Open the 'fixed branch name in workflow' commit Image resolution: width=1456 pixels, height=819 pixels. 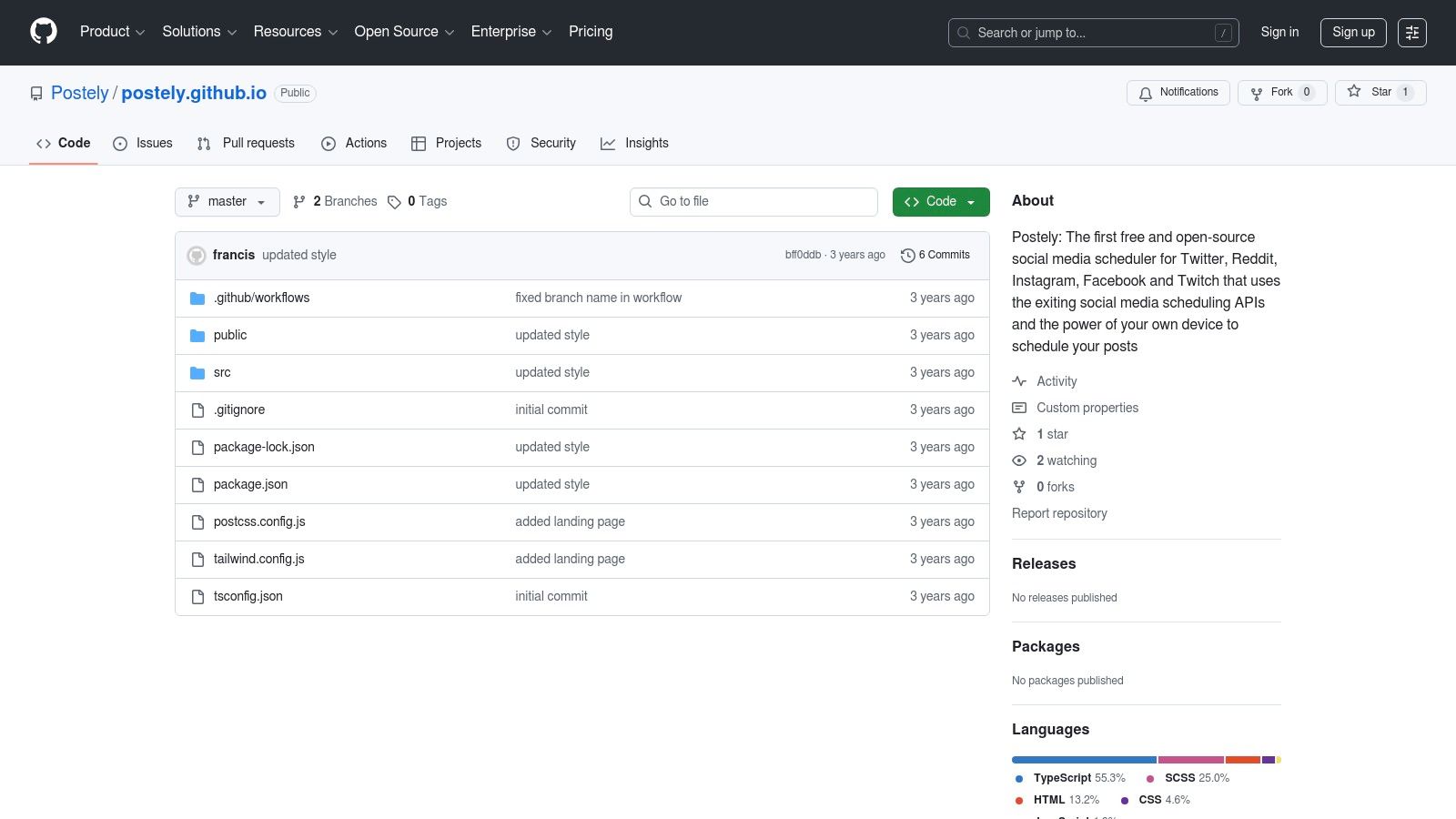tap(598, 298)
